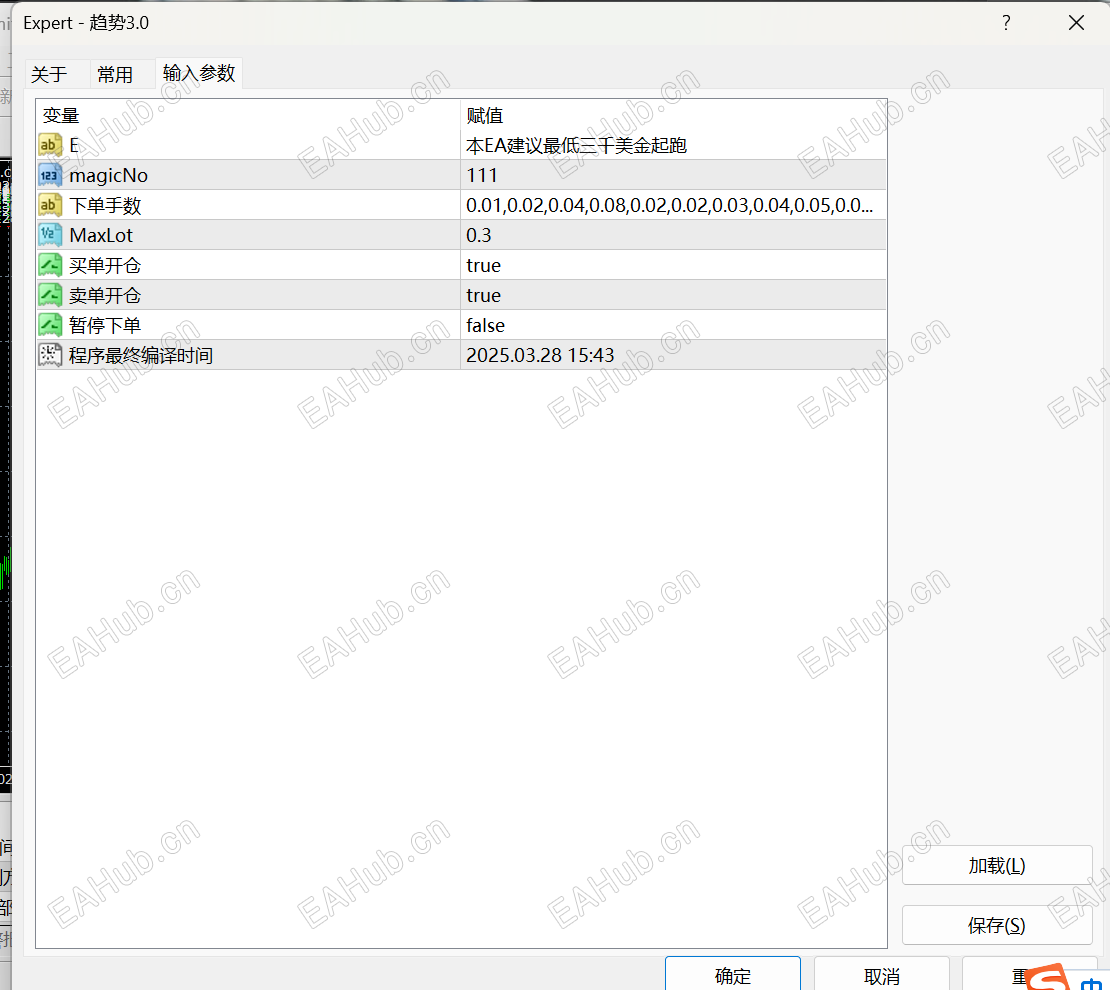Save parameters using 保存(S) button
The image size is (1110, 990).
tap(997, 925)
